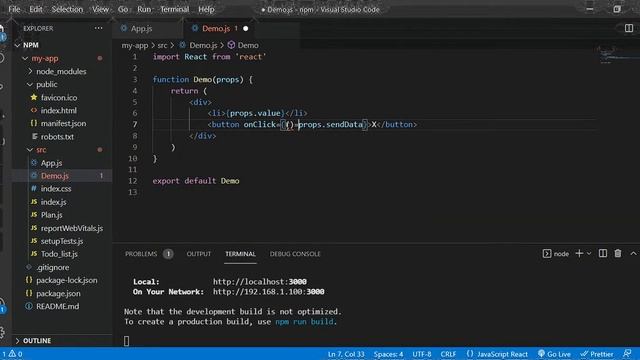Start the Go Live server
640x360 pixels.
point(554,354)
